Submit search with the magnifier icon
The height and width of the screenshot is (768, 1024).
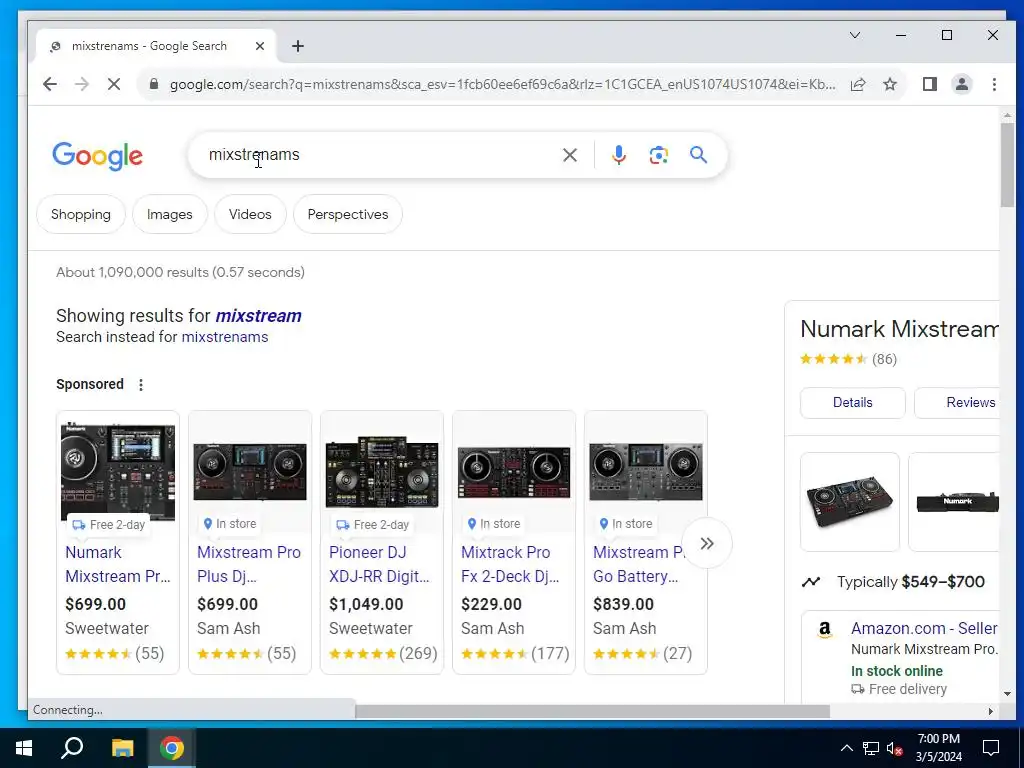(698, 155)
